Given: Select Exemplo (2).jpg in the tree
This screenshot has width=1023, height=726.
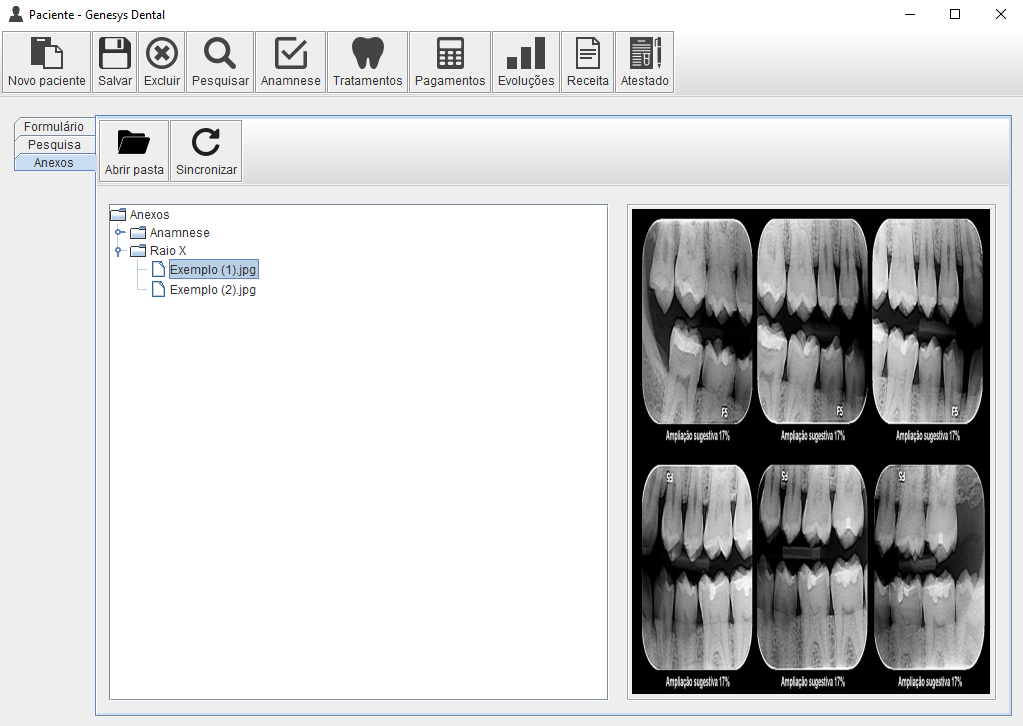Looking at the screenshot, I should (212, 290).
